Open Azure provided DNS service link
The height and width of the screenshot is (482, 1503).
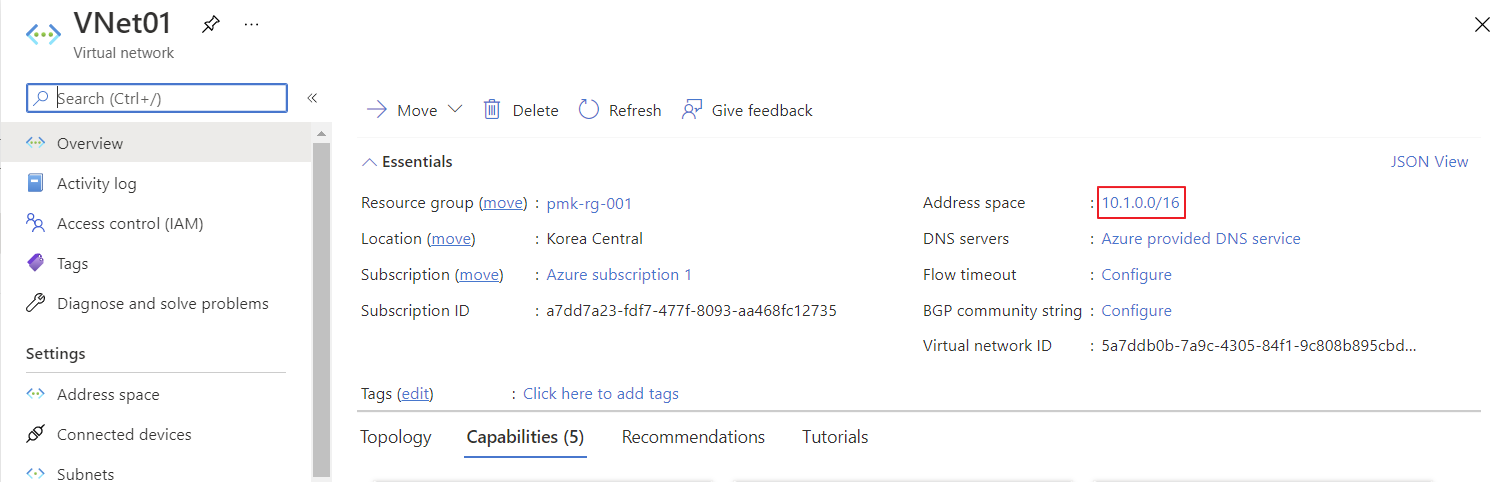1201,239
